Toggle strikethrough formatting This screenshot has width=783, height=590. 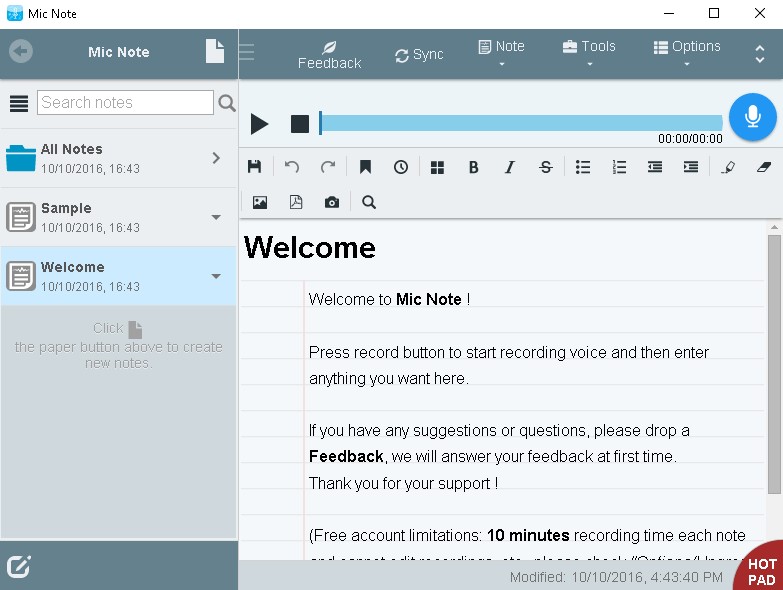point(546,167)
